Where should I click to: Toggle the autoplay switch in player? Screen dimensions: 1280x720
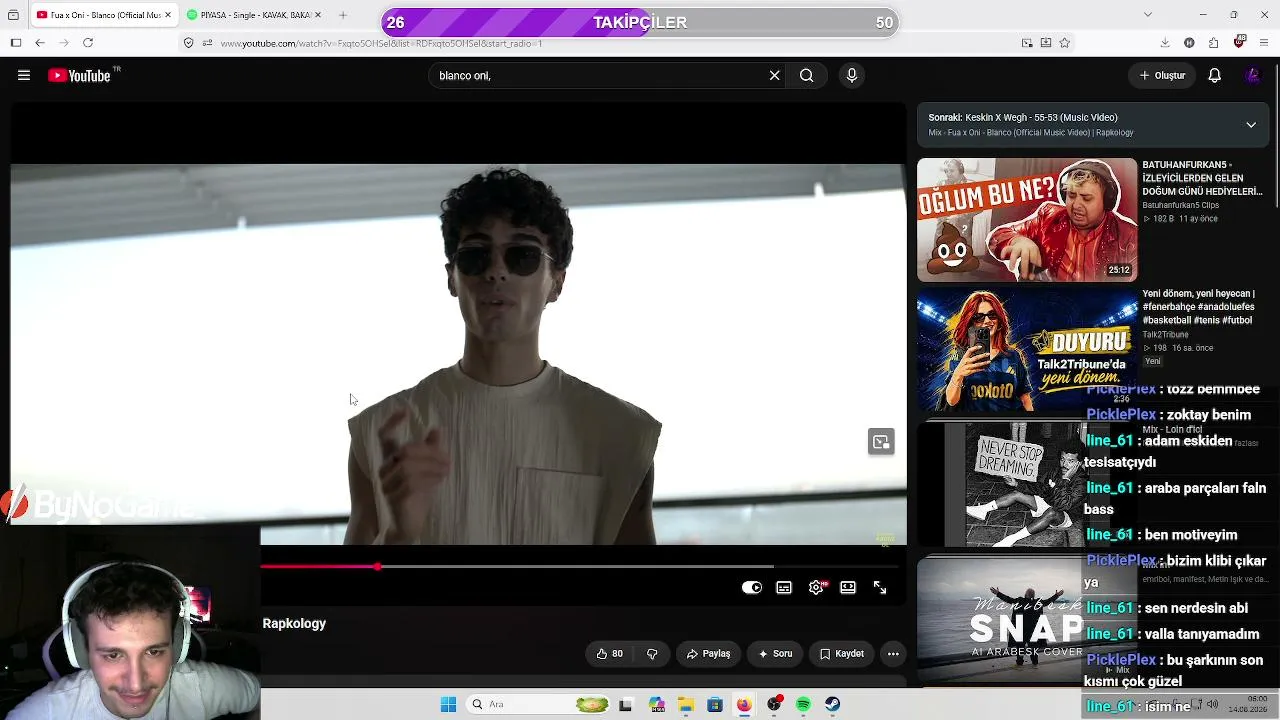(752, 588)
